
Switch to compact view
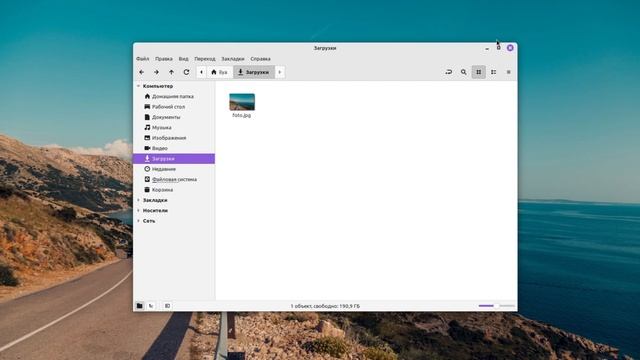click(x=509, y=72)
